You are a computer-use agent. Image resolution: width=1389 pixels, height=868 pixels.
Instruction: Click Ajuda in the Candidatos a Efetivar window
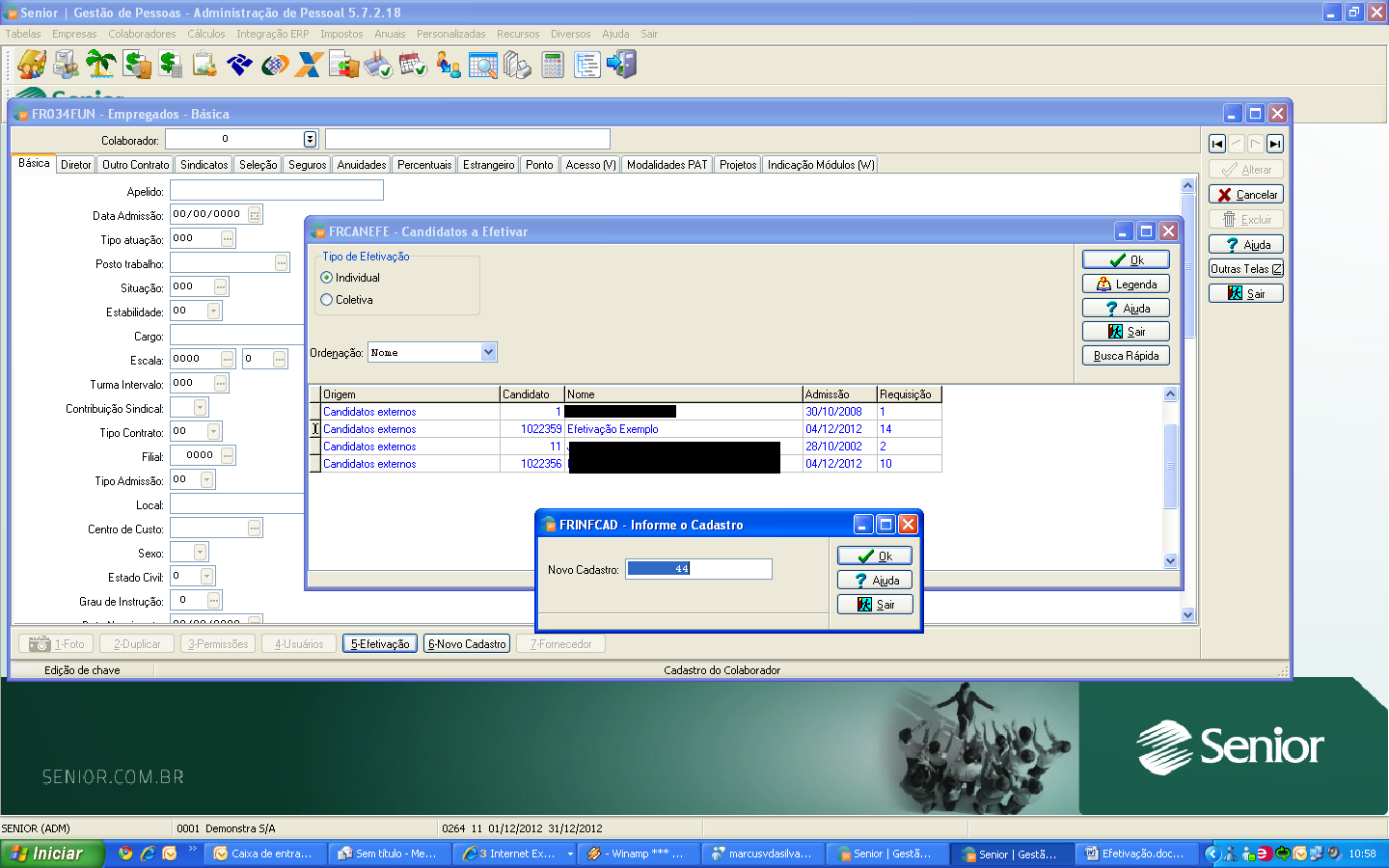tap(1126, 308)
